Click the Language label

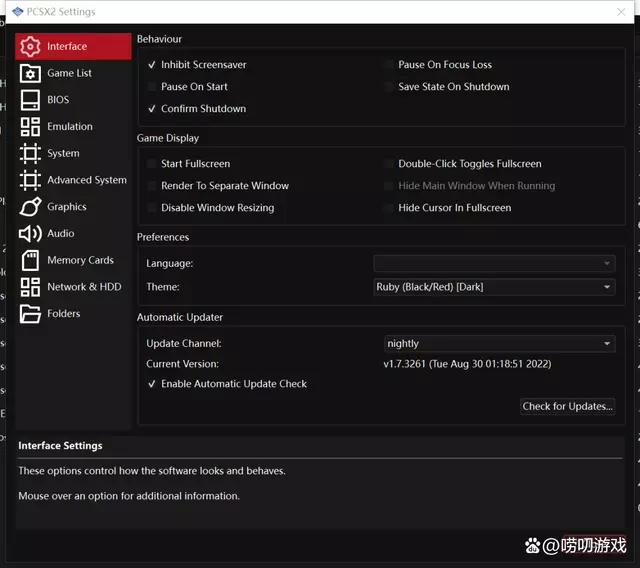[x=170, y=264]
